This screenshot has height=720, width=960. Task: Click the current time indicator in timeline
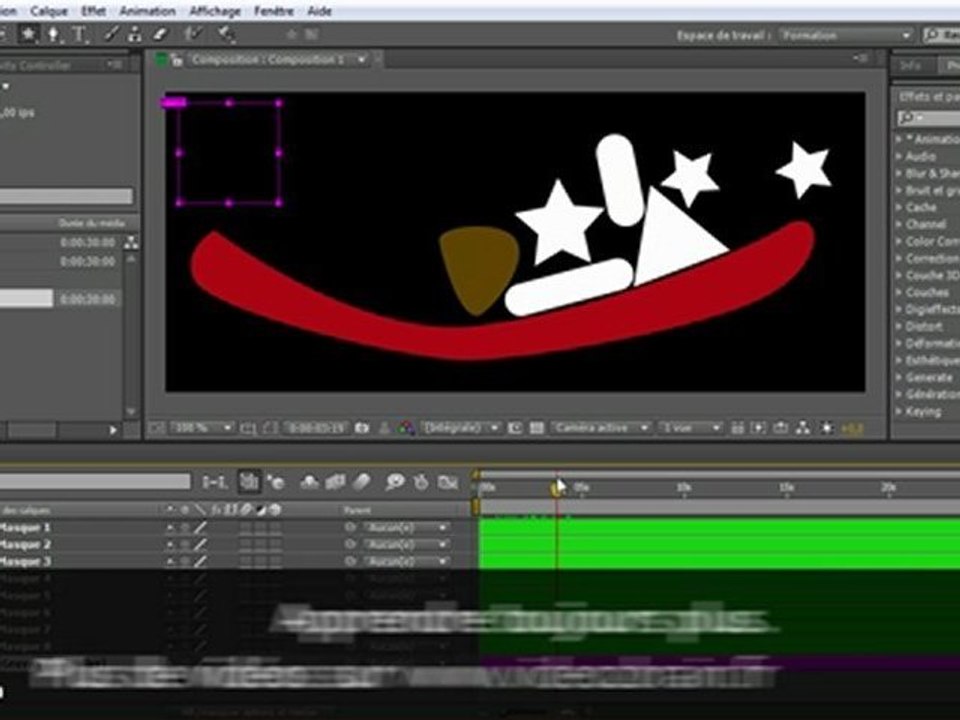coord(557,487)
